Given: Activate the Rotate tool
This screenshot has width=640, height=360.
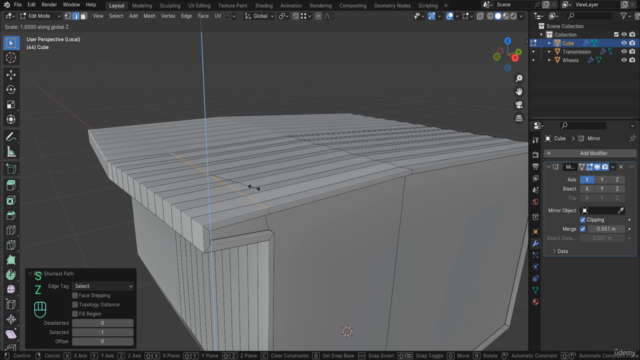Looking at the screenshot, I should click(11, 89).
